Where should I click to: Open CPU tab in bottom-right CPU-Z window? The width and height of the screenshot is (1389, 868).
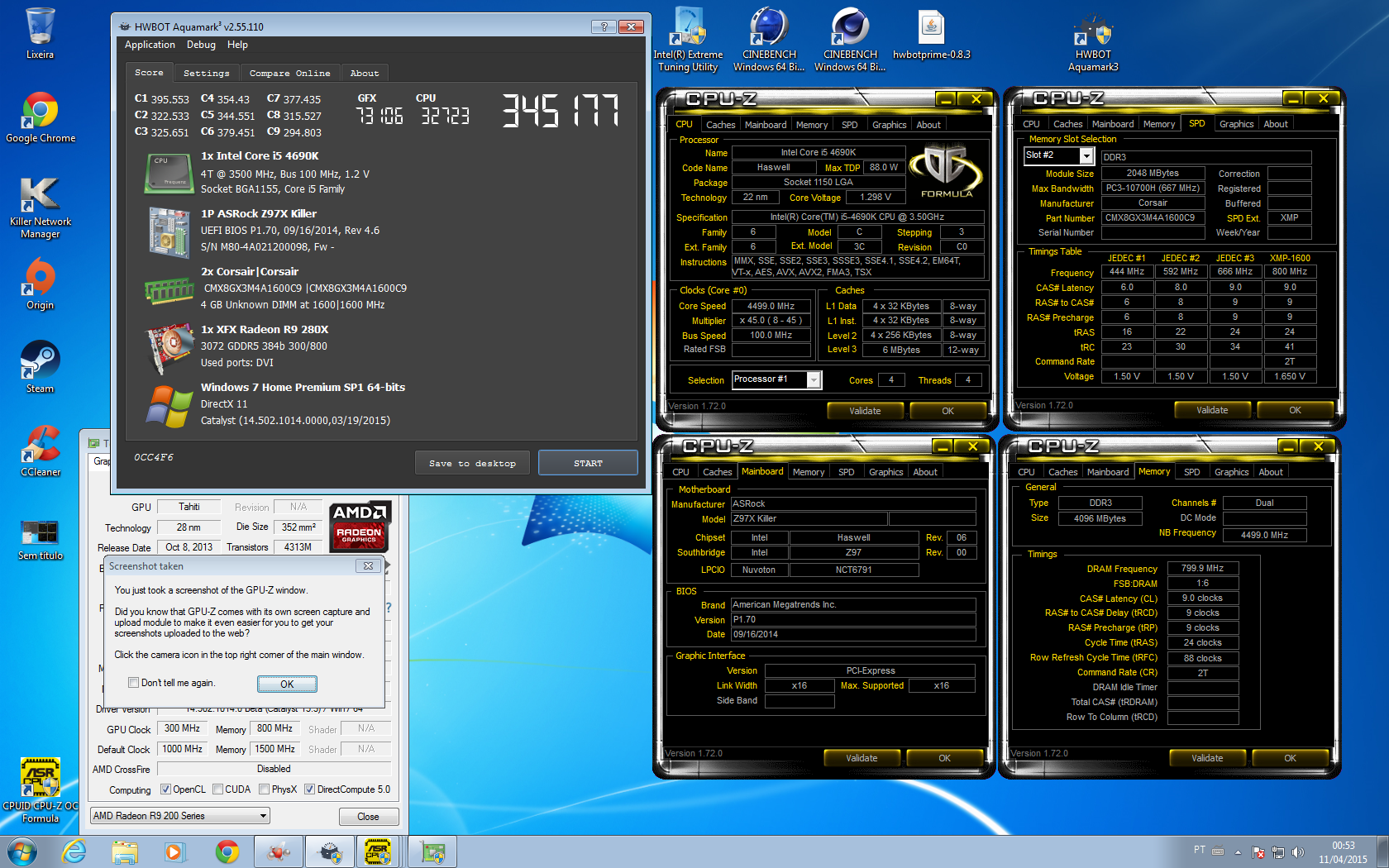[1027, 472]
